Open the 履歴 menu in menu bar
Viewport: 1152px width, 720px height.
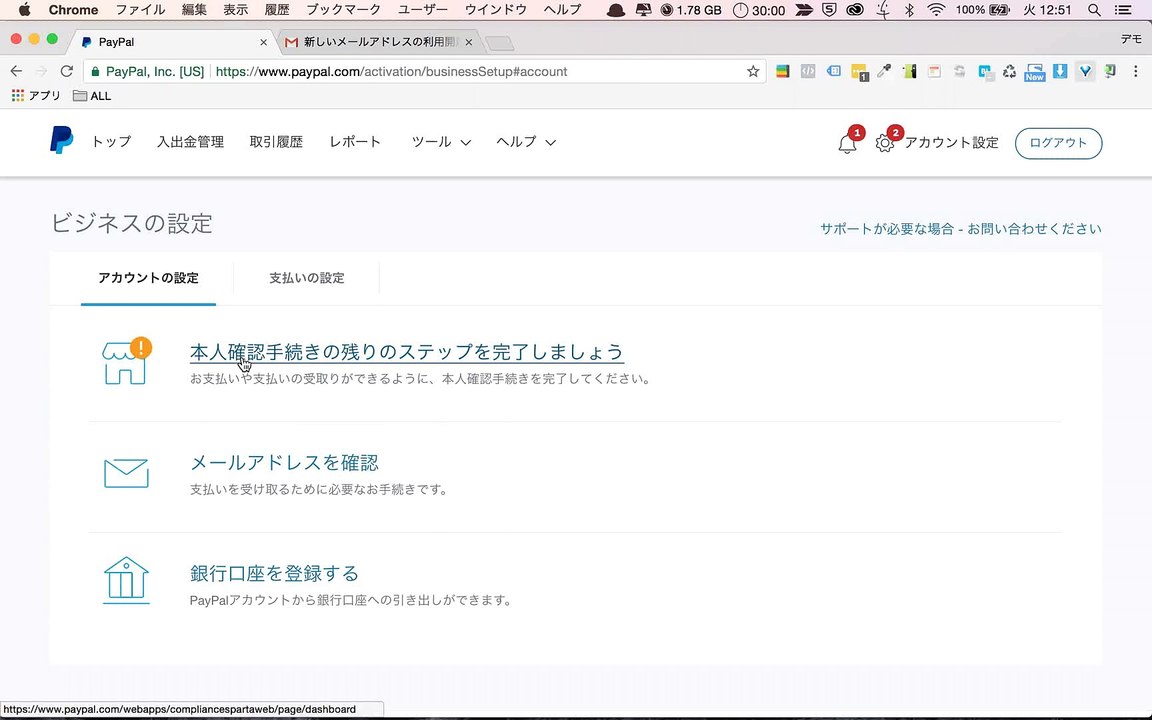click(x=277, y=10)
